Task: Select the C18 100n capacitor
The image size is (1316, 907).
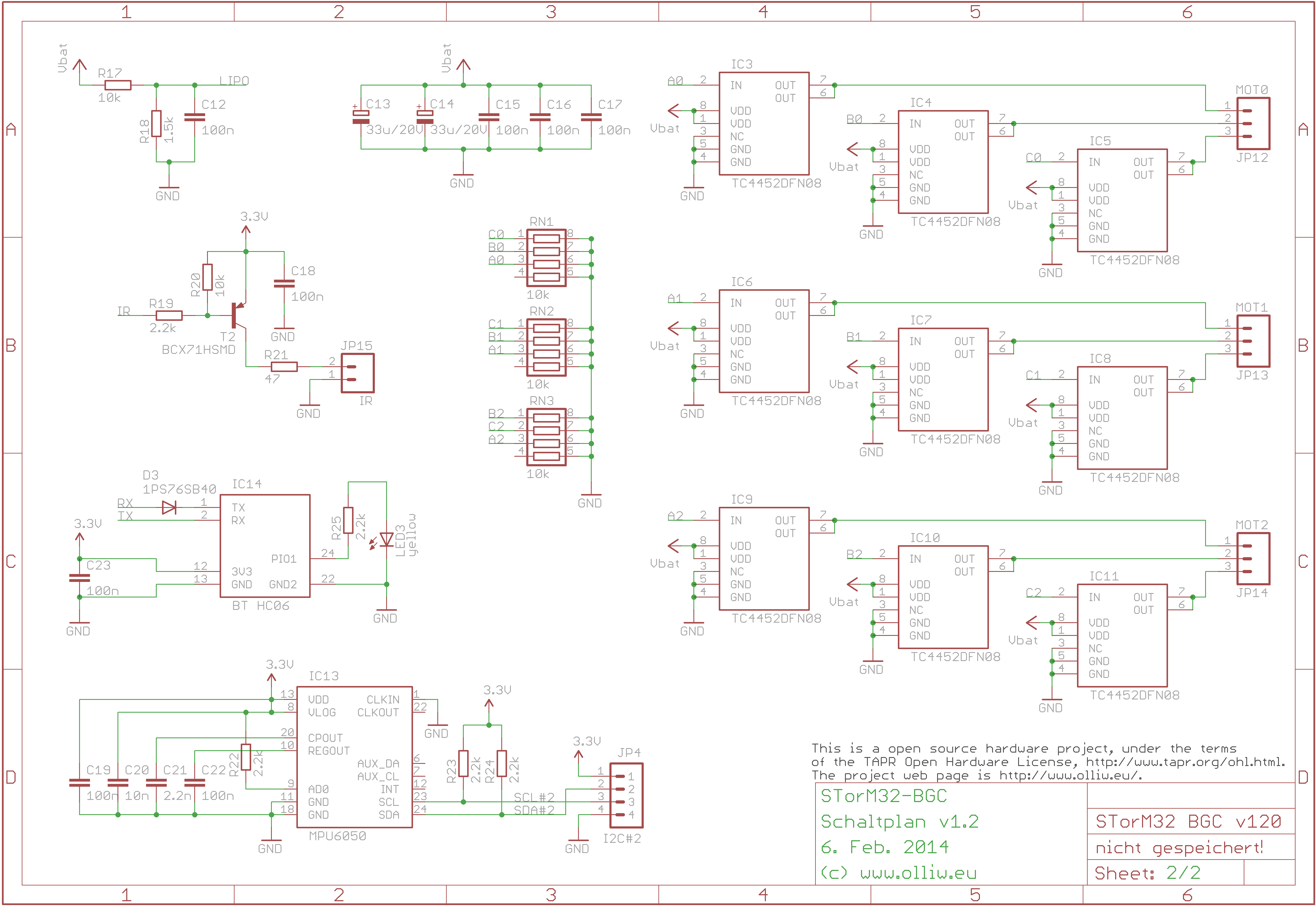Action: pos(284,283)
